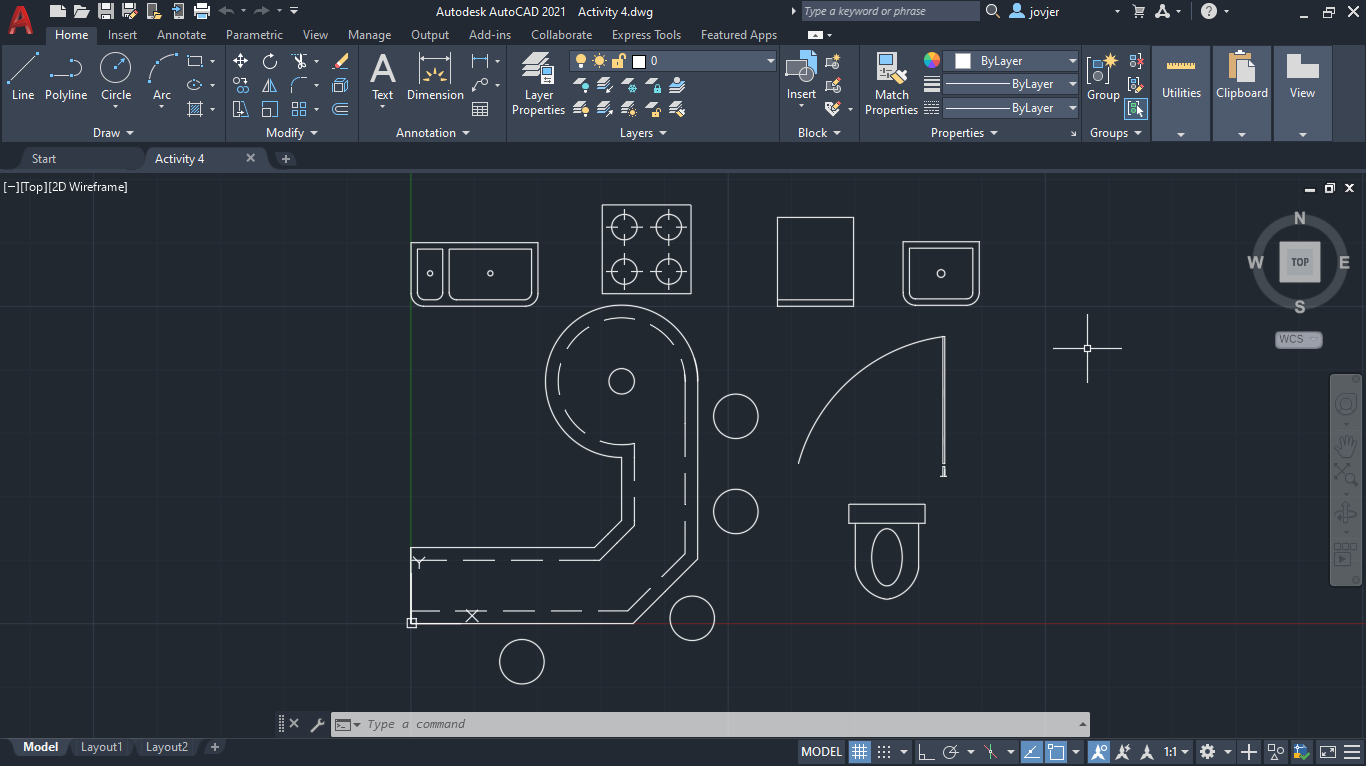Choose the Arc tool
The image size is (1366, 766).
coord(162,78)
